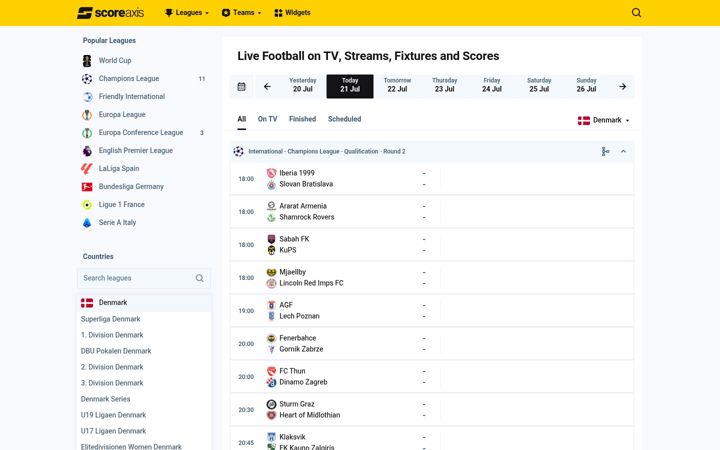Viewport: 720px width, 450px height.
Task: Click the LaLiga Spain logo icon
Action: pyautogui.click(x=87, y=169)
